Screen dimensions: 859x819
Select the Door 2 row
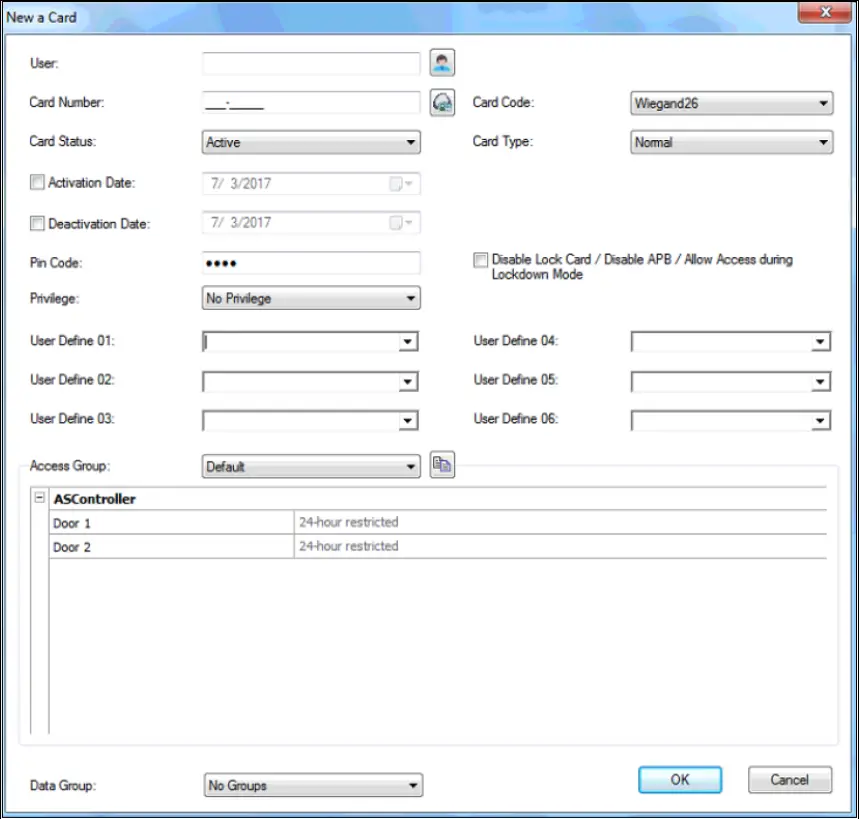(438, 547)
